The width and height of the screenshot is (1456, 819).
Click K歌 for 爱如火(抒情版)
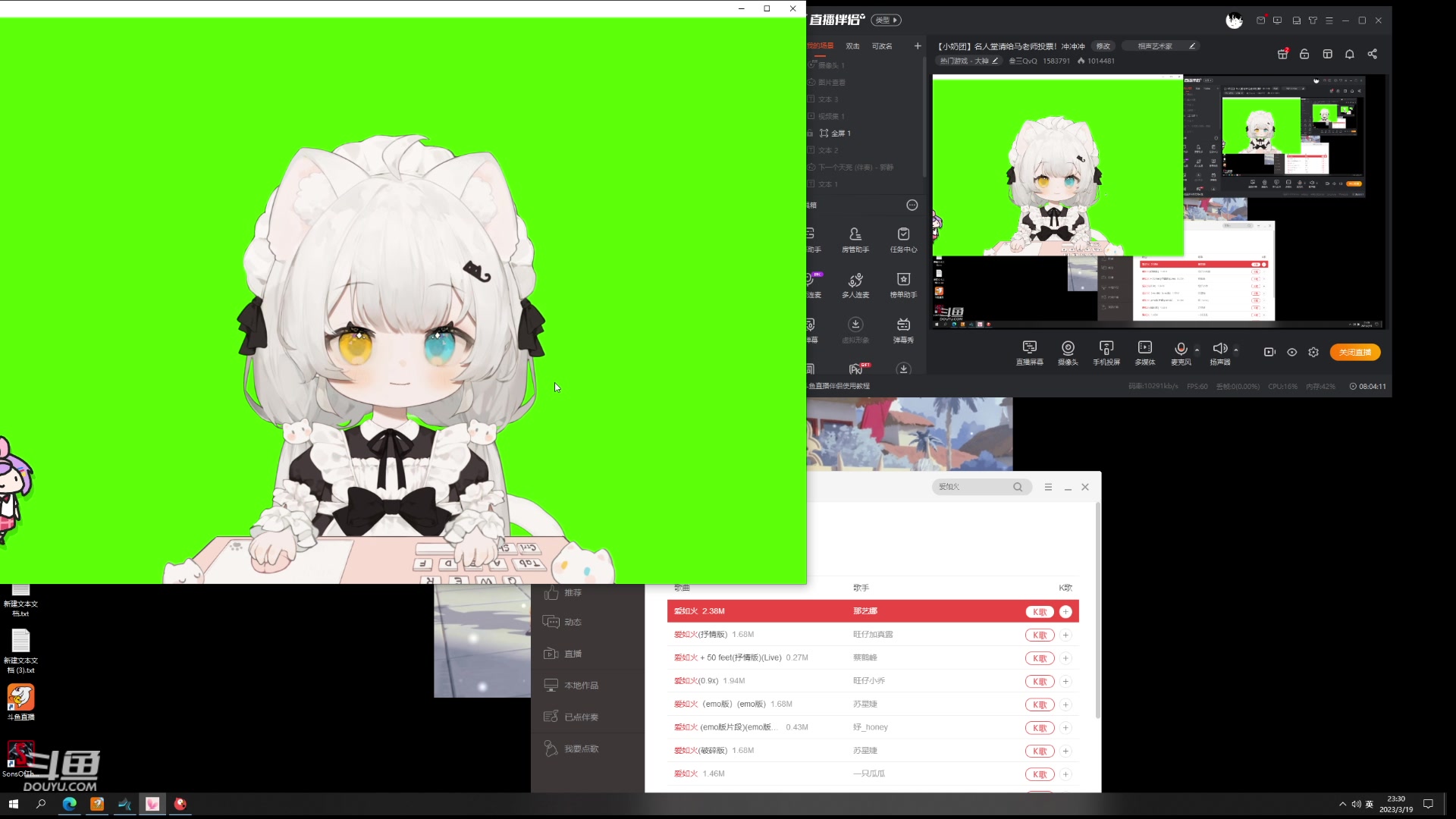1040,635
